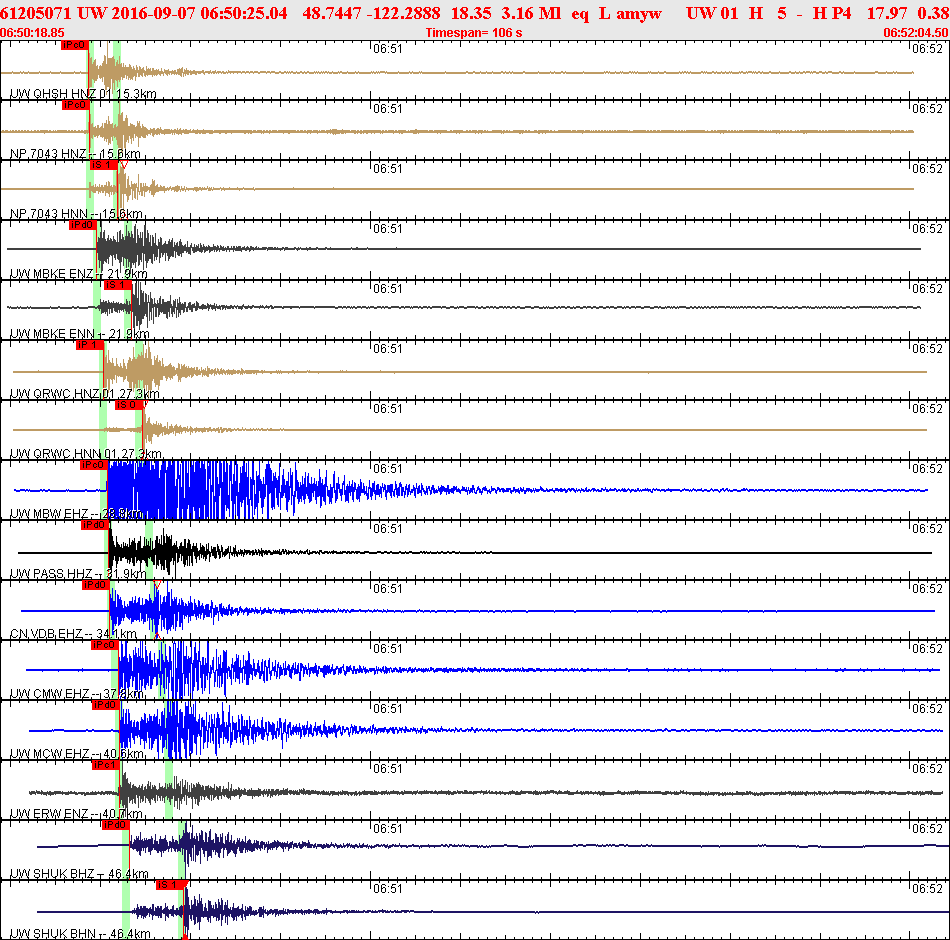Select the UW PASS HHZ channel label
Viewport: 950px width, 940px height.
pos(78,574)
